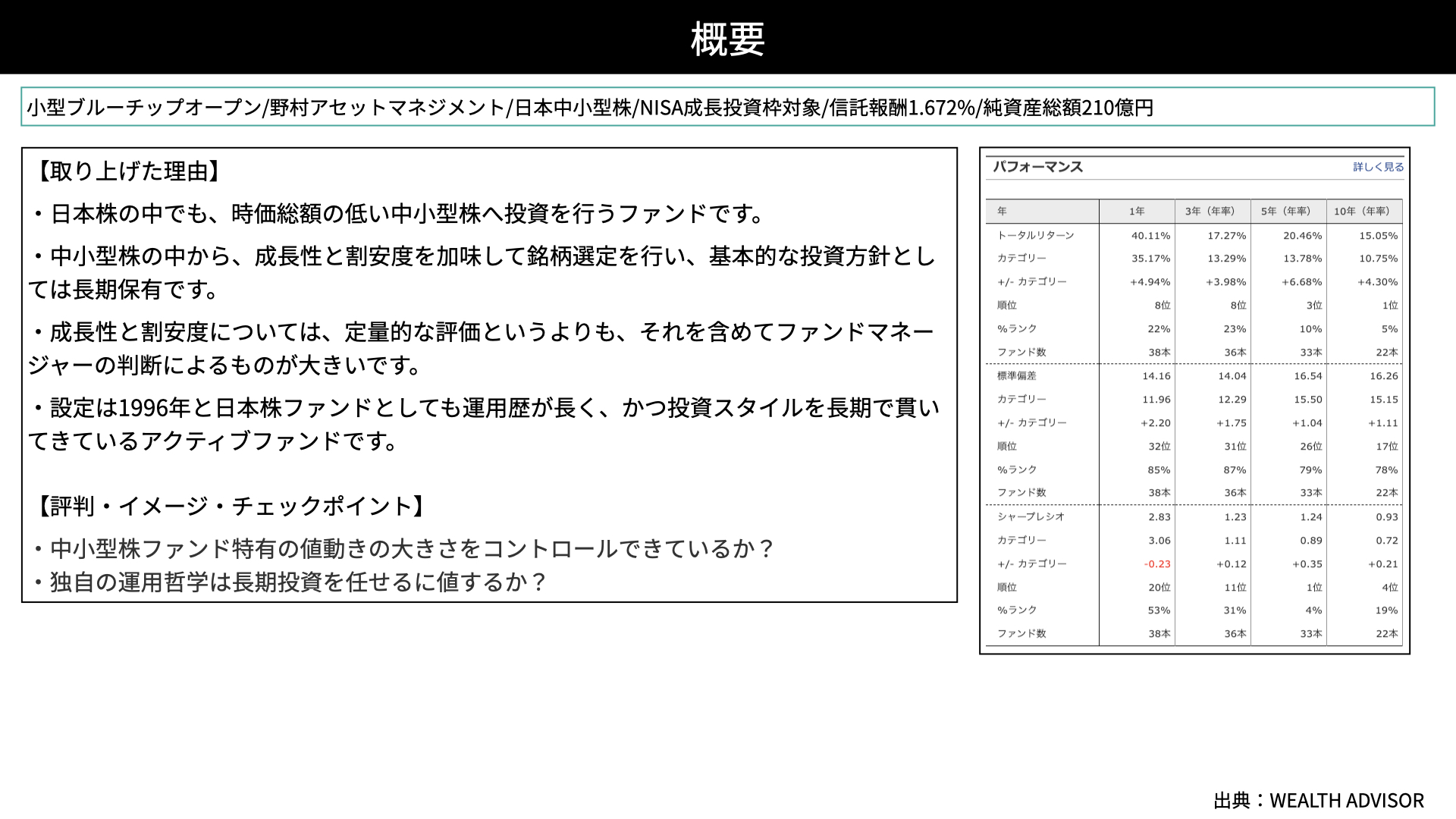Click the +2.20 deviation difference value
Viewport: 1456px width, 819px height.
1156,423
